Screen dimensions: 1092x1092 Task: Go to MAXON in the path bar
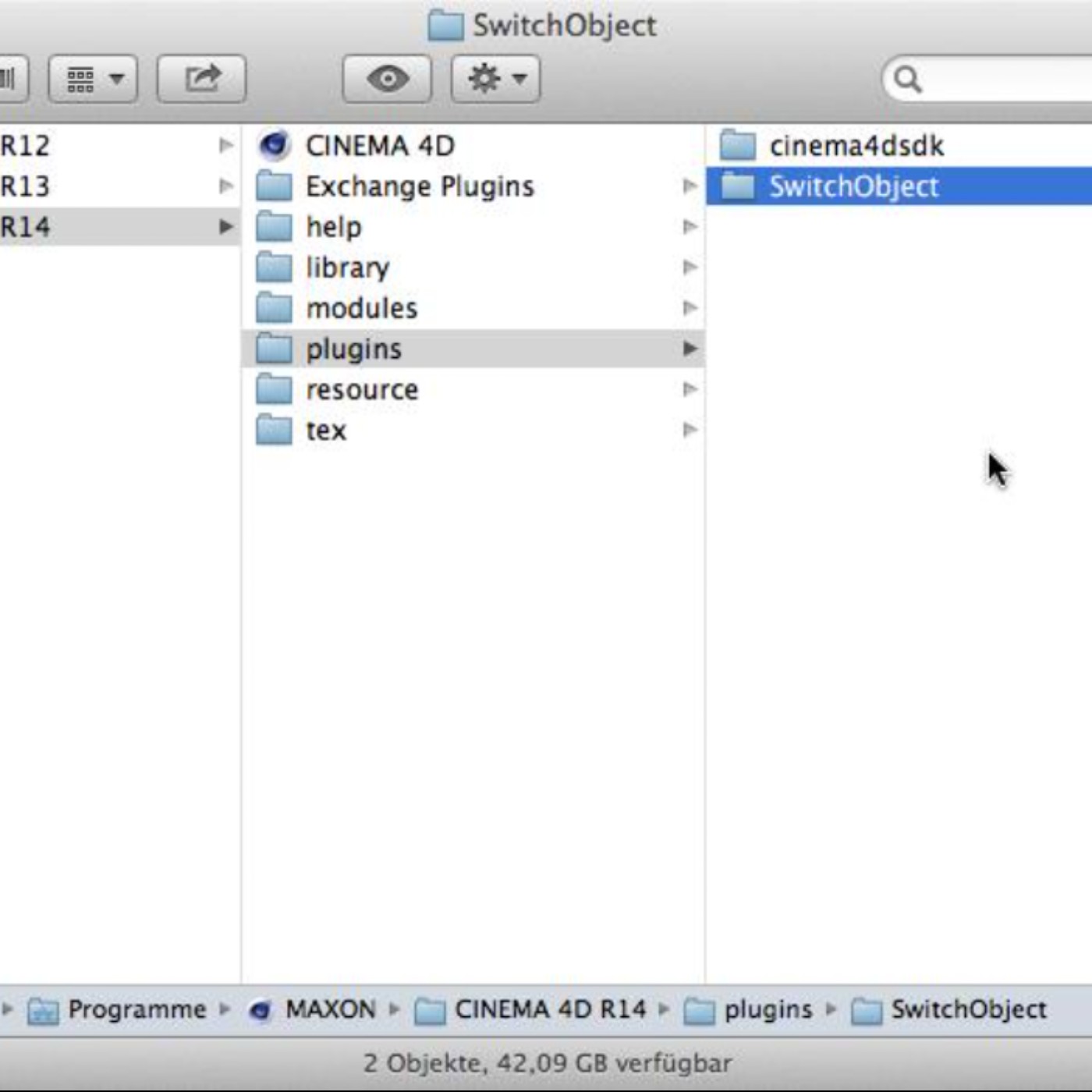331,1009
